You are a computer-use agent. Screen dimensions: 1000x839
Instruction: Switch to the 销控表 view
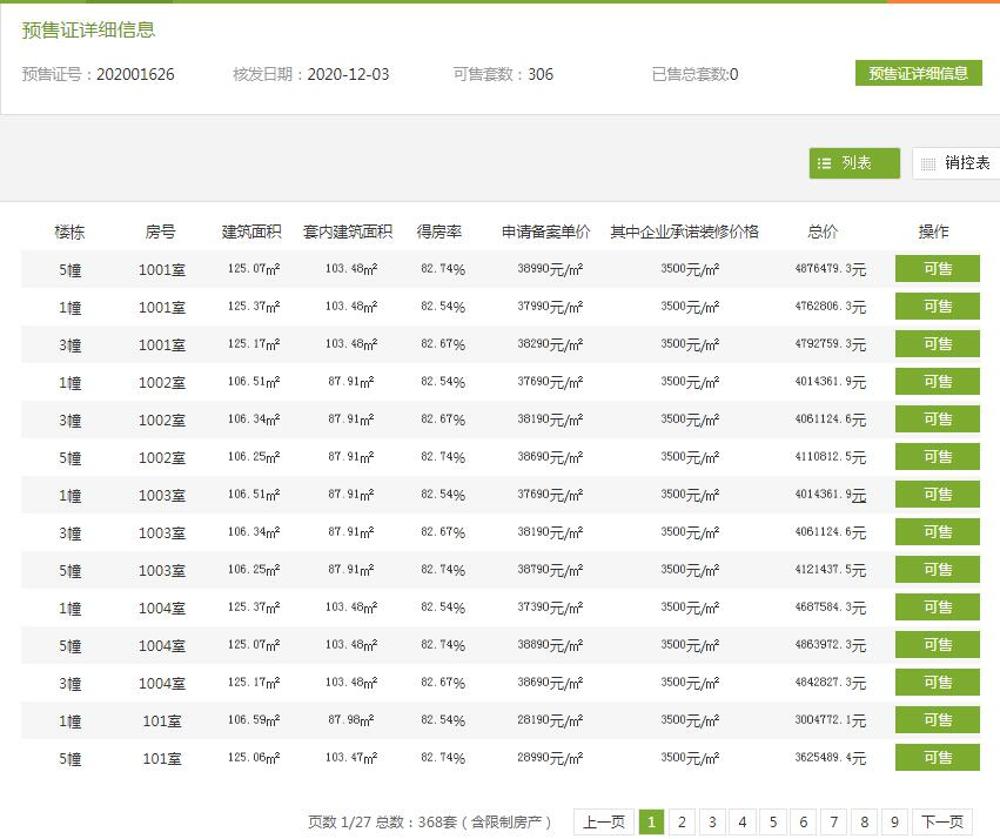(x=956, y=163)
